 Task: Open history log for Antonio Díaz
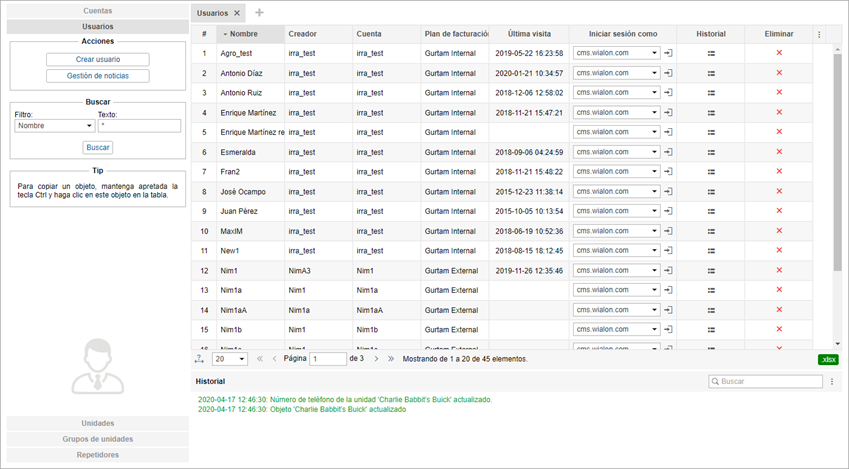pos(711,73)
